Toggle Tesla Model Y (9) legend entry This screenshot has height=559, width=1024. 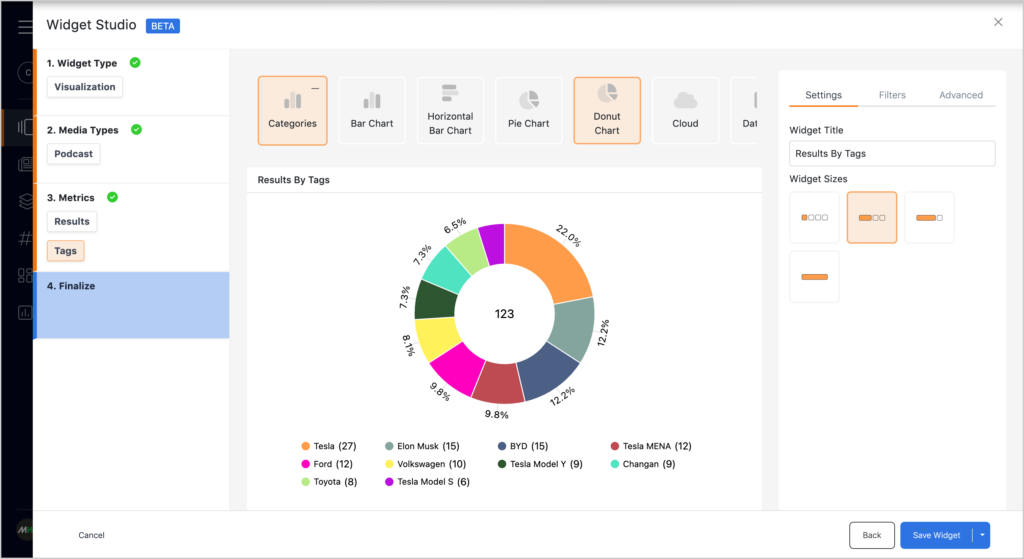[539, 464]
